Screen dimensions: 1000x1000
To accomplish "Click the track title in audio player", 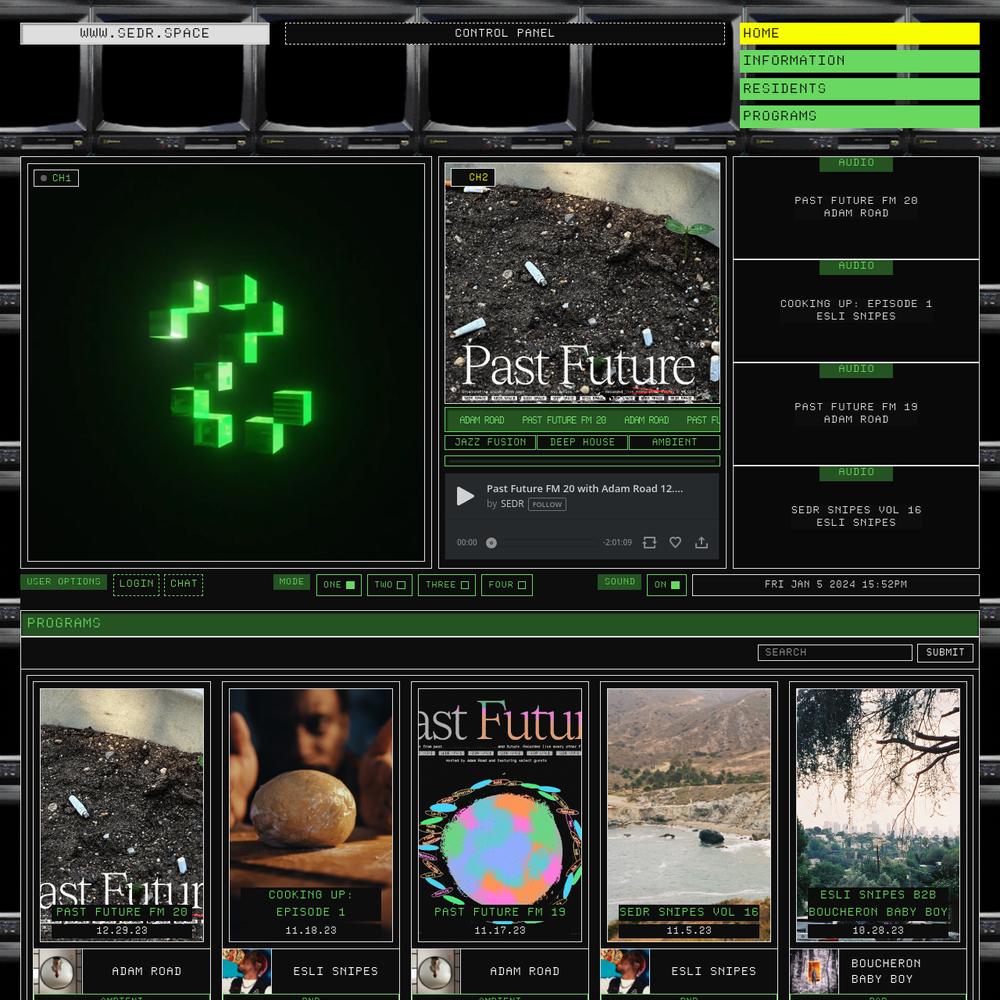I will (x=584, y=489).
